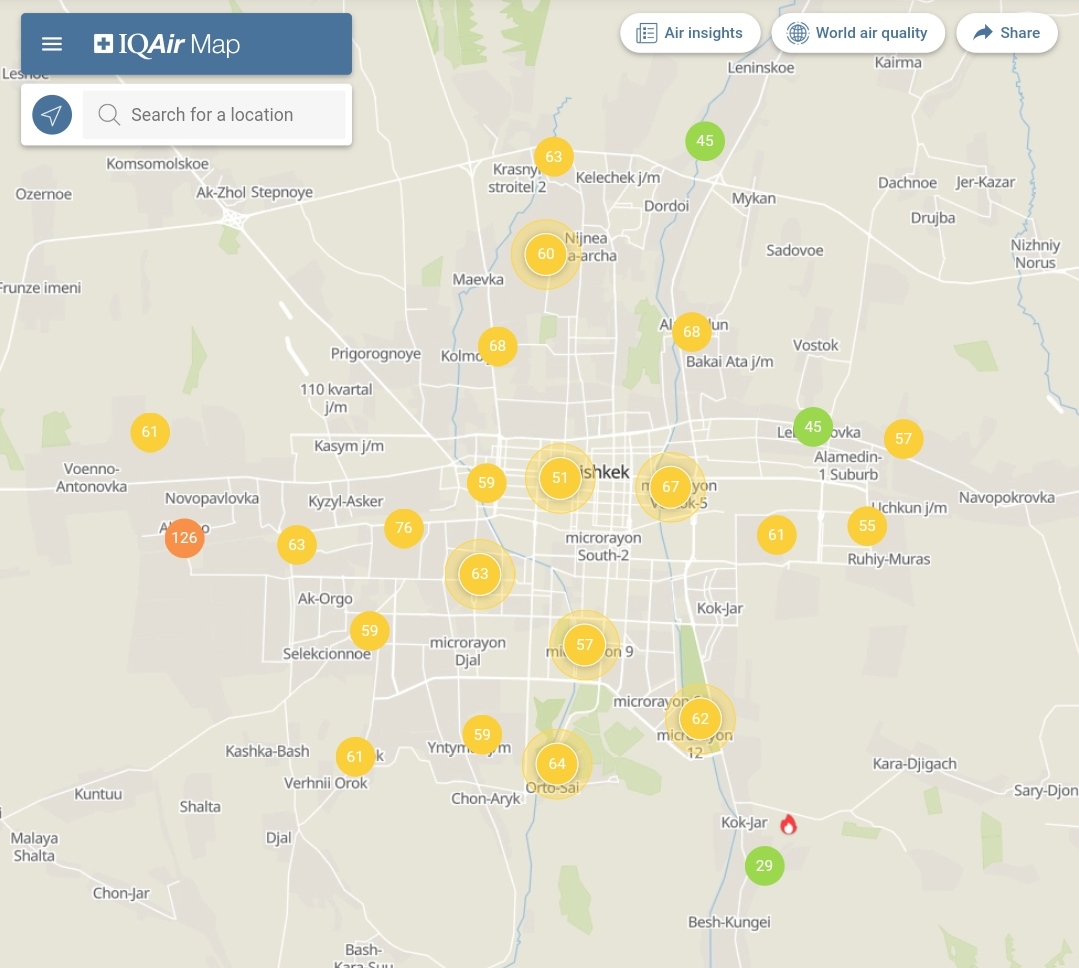
Task: Select the 62 marker at microrayon 12
Action: pos(700,719)
